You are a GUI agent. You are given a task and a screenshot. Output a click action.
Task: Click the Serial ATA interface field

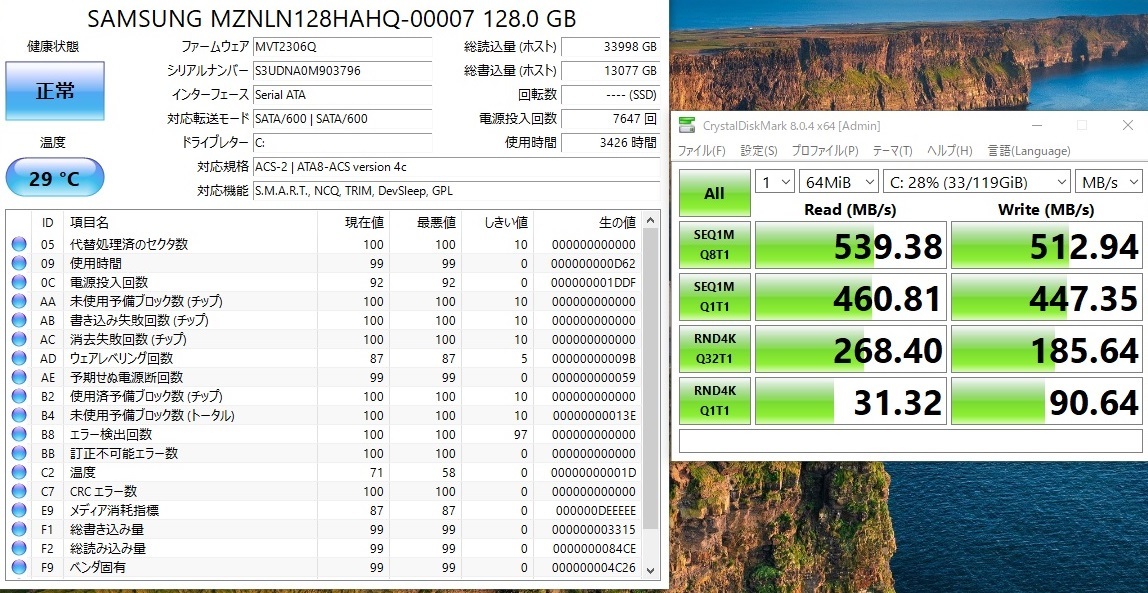342,95
